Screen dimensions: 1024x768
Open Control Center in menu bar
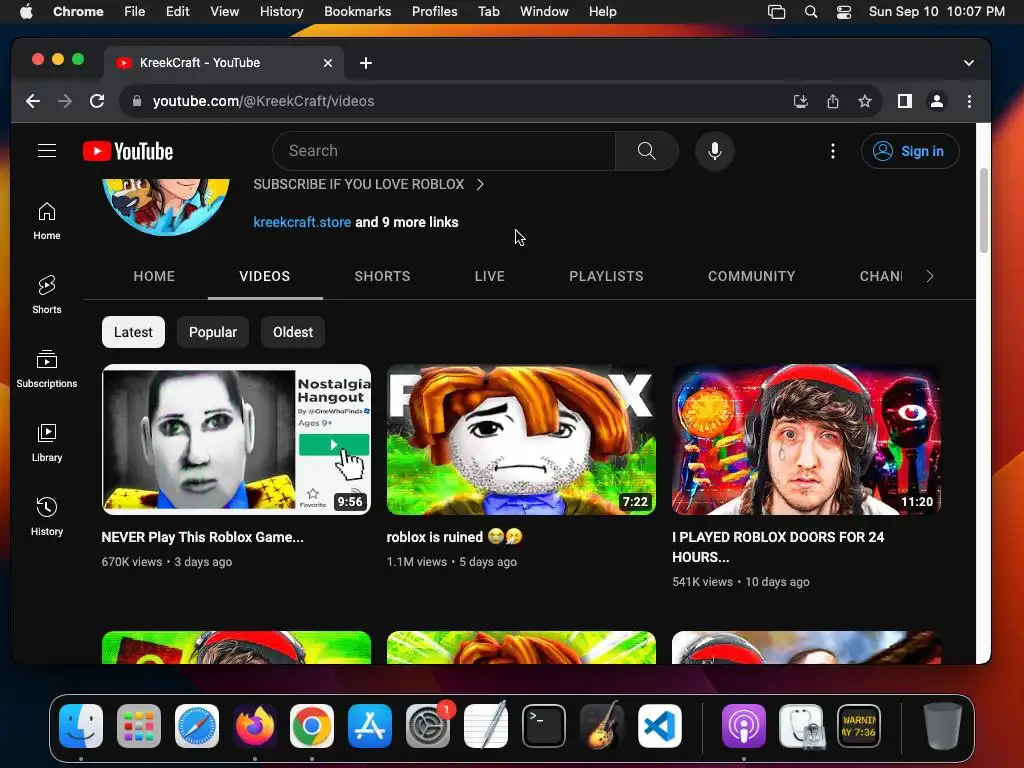tap(844, 12)
